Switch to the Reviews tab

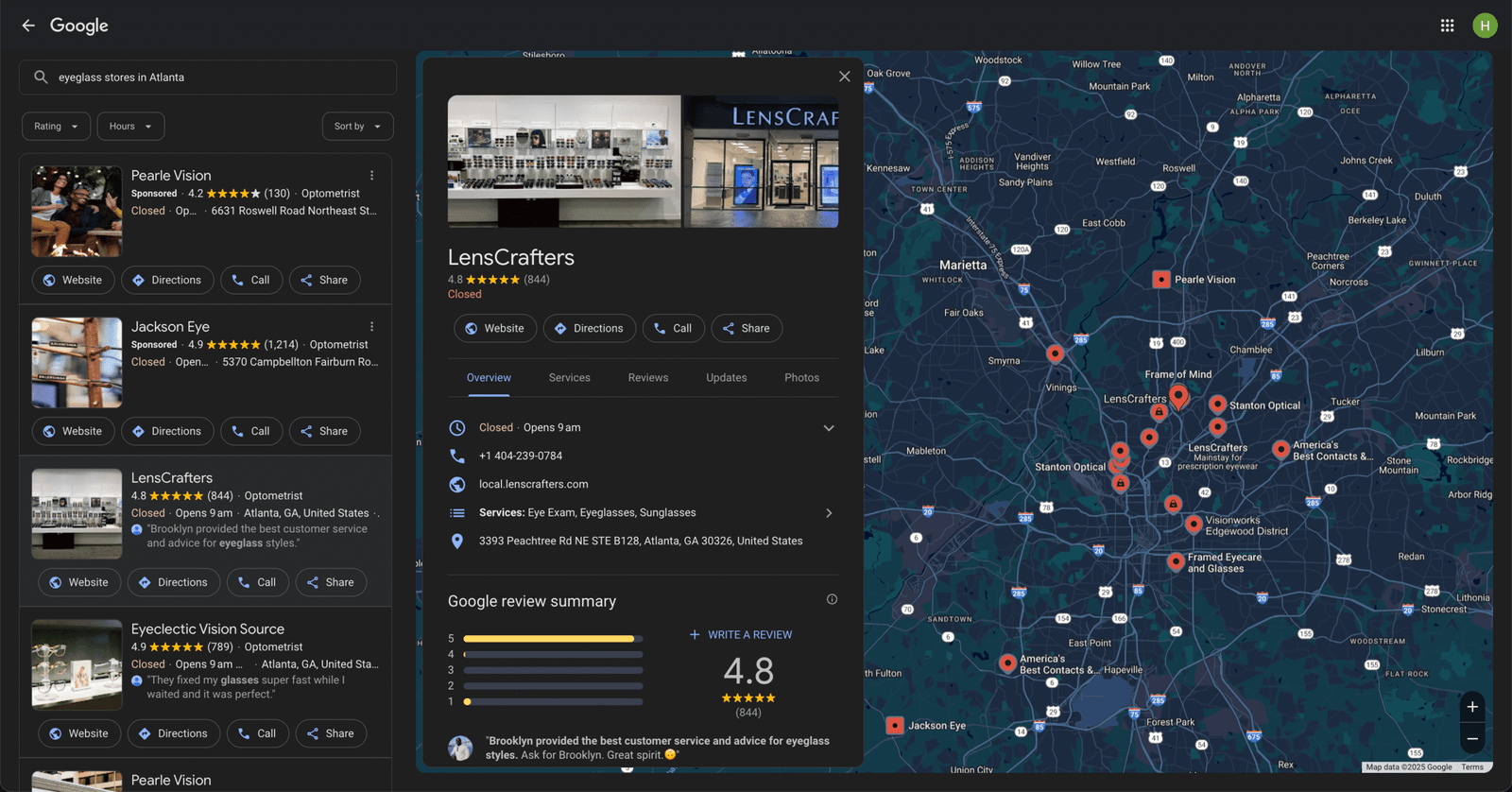click(648, 378)
